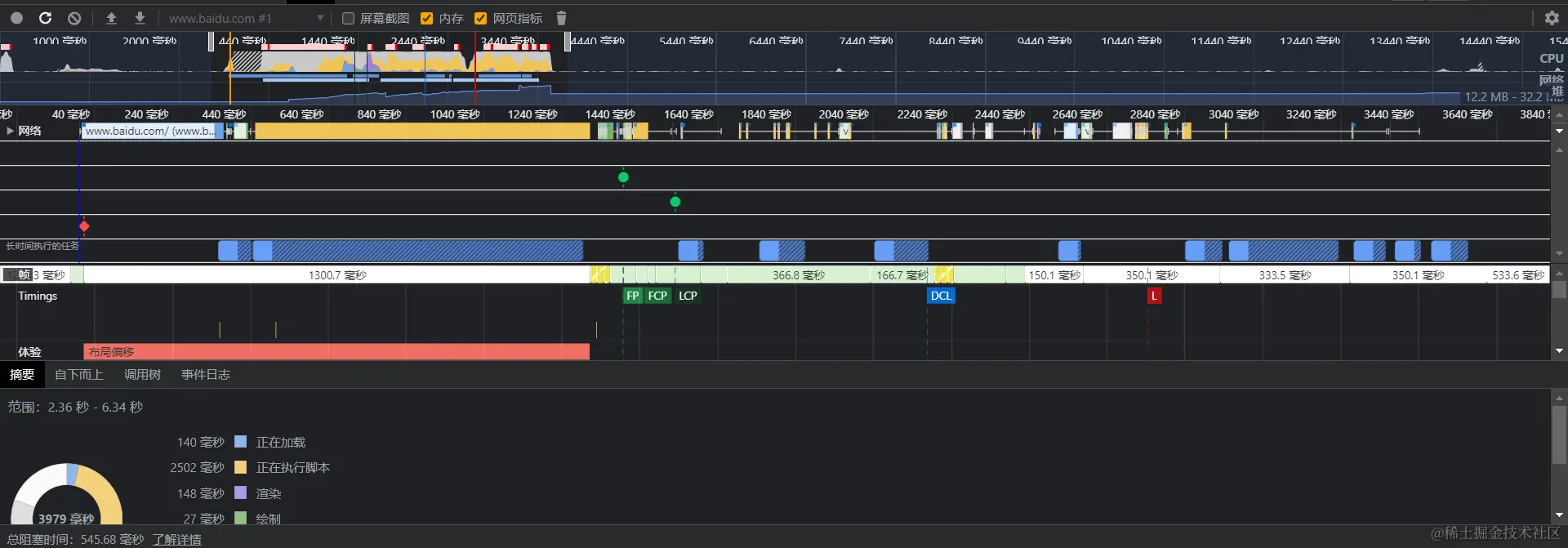Select the LCP timing marker
This screenshot has height=548, width=1568.
click(x=688, y=296)
